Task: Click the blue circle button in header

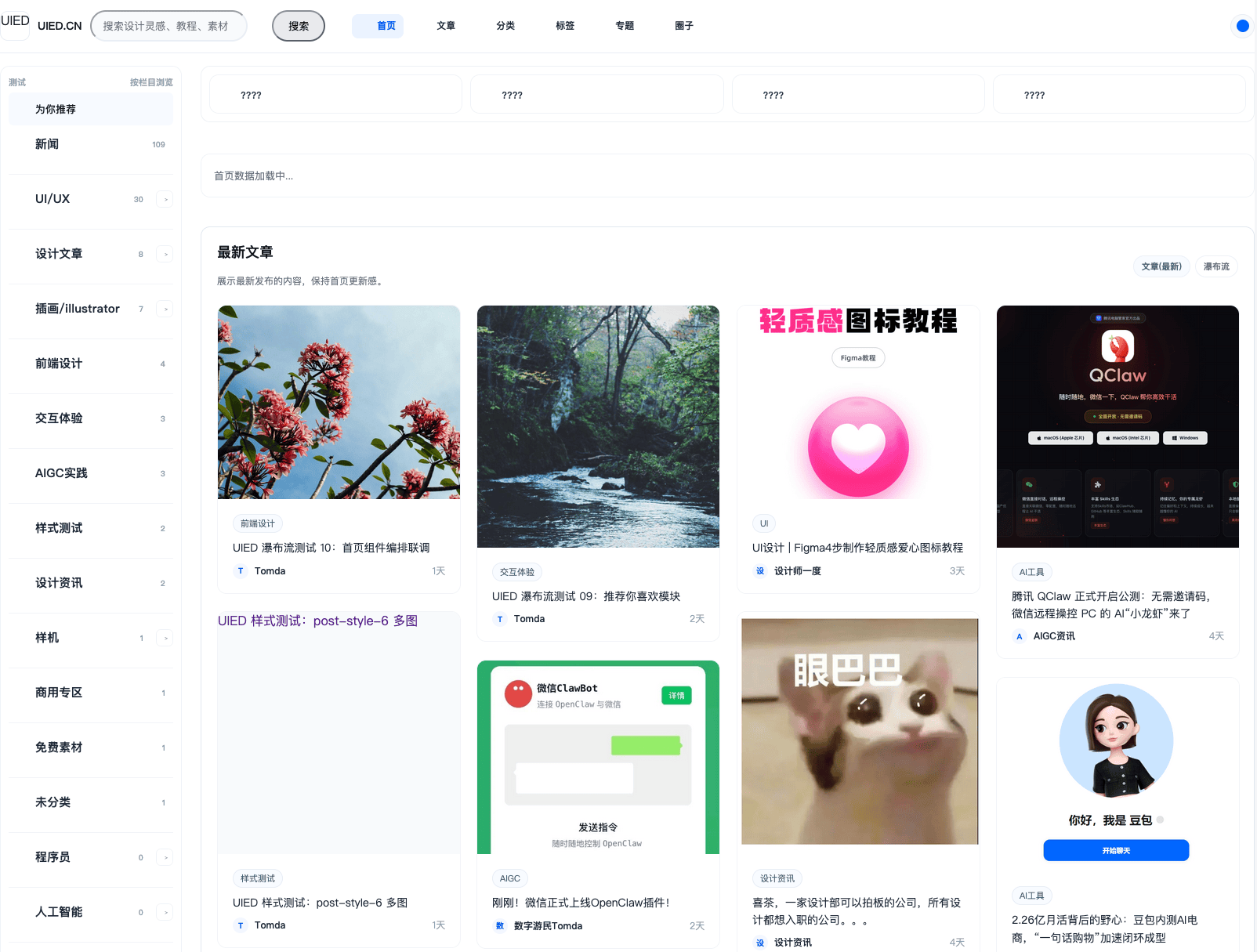Action: [1242, 26]
